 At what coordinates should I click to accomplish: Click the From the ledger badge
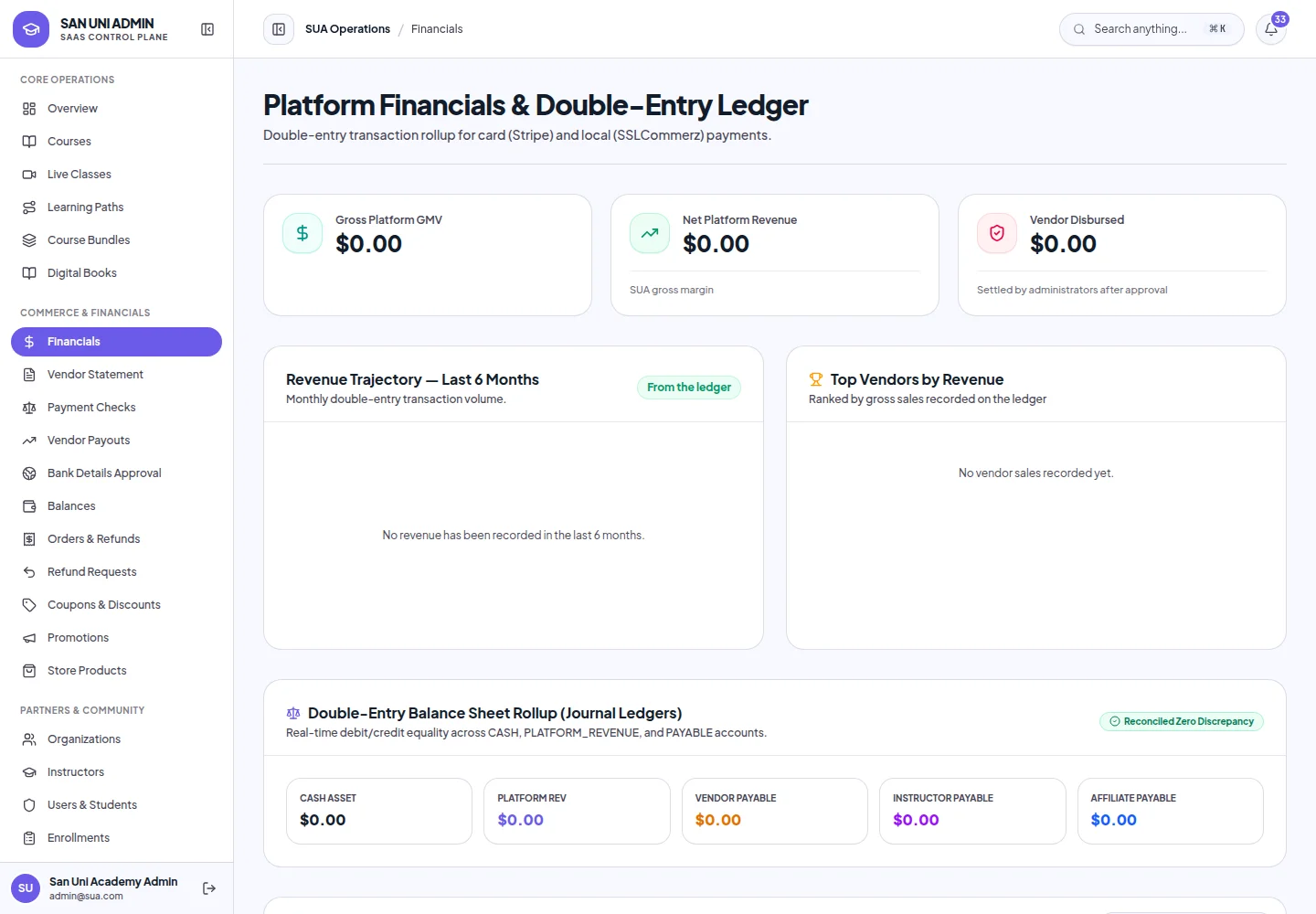pyautogui.click(x=689, y=388)
